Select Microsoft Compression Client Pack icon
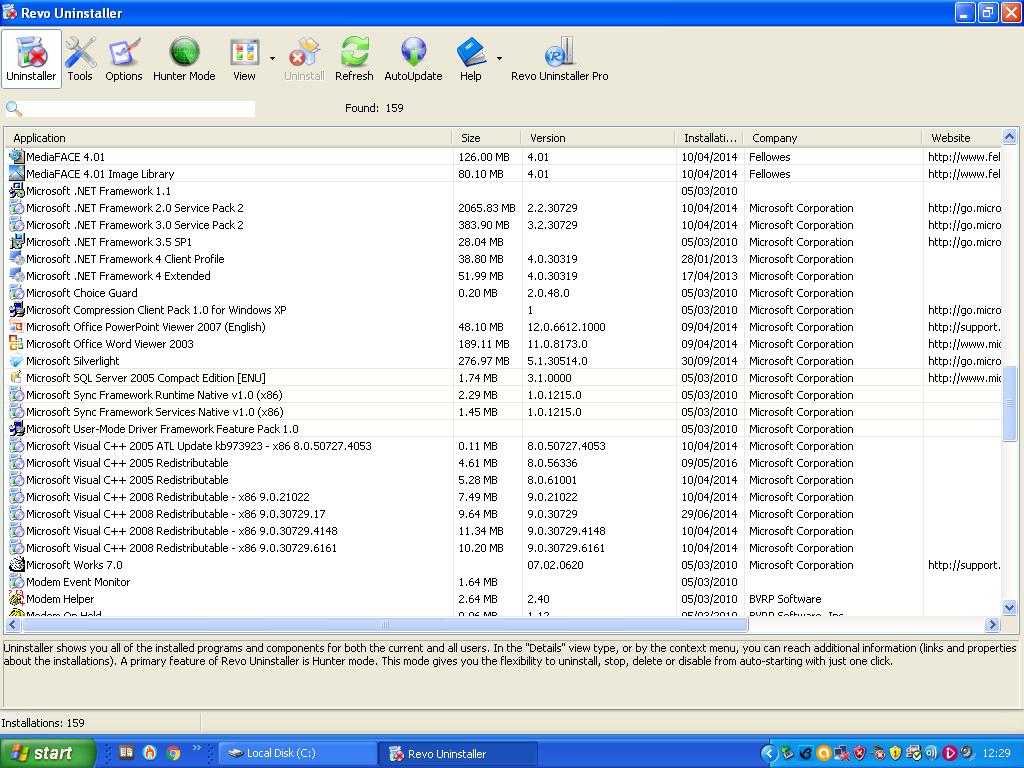Viewport: 1024px width, 768px height. tap(16, 310)
